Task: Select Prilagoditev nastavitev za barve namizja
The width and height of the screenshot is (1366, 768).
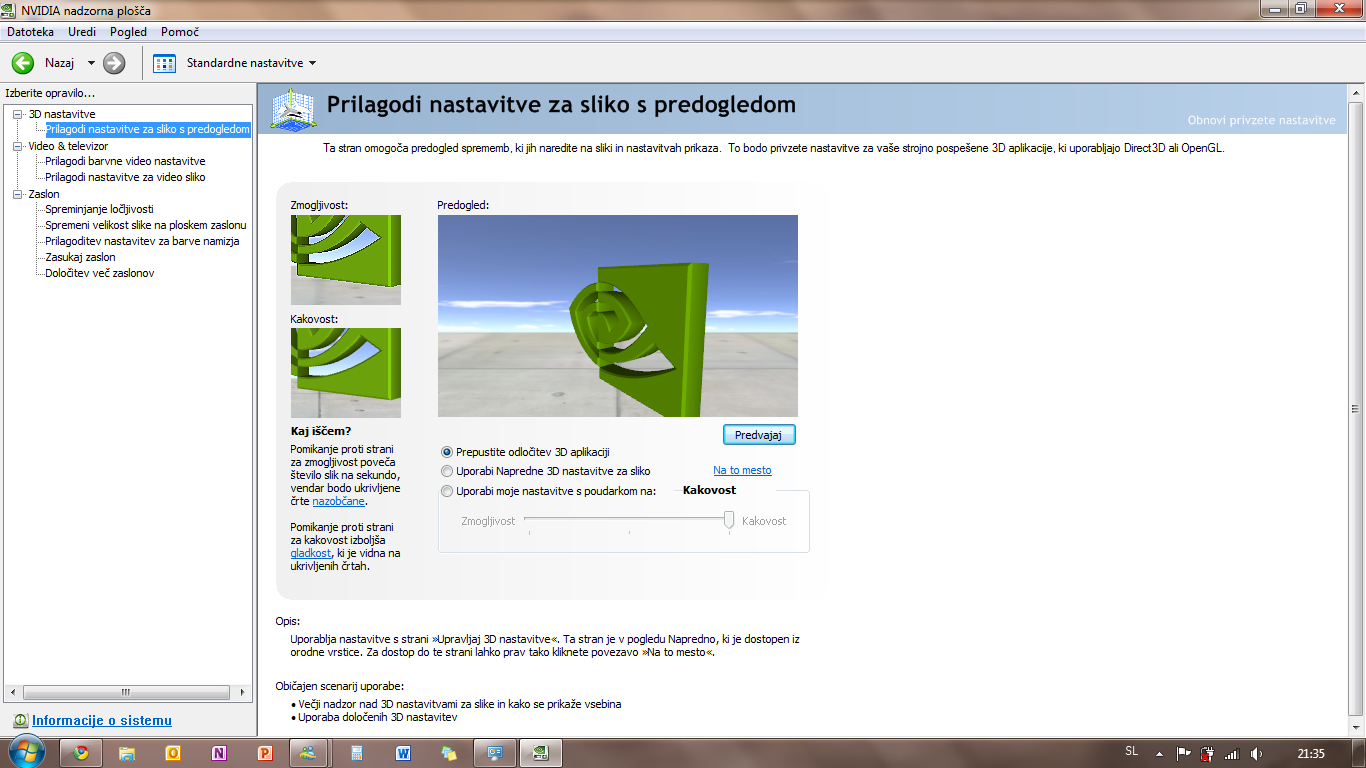Action: (x=142, y=241)
